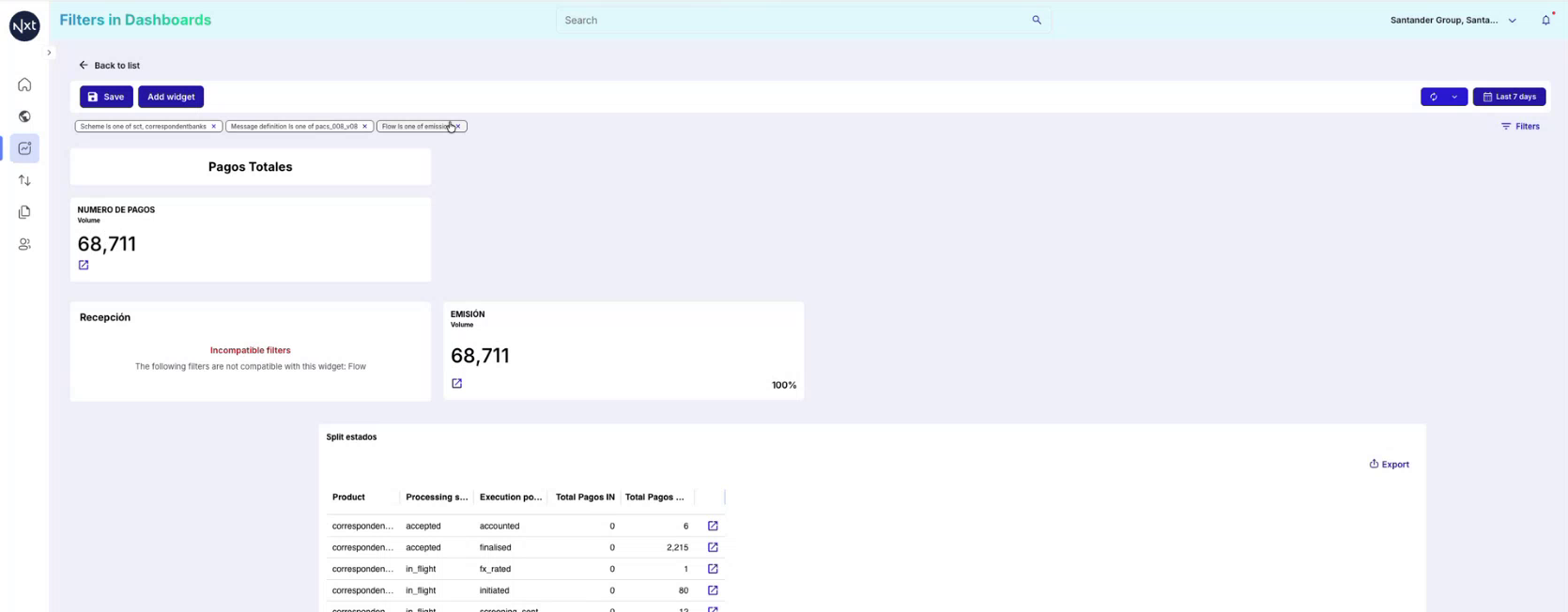The width and height of the screenshot is (1568, 612).
Task: Open the Filters panel
Action: (x=1520, y=126)
